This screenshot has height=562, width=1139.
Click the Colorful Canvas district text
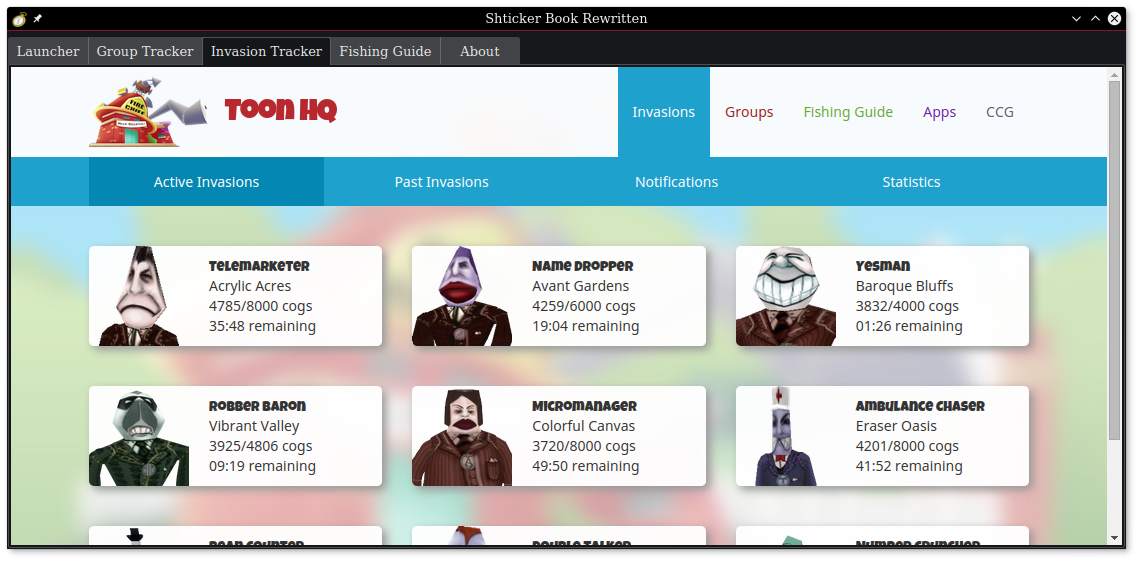pyautogui.click(x=583, y=426)
